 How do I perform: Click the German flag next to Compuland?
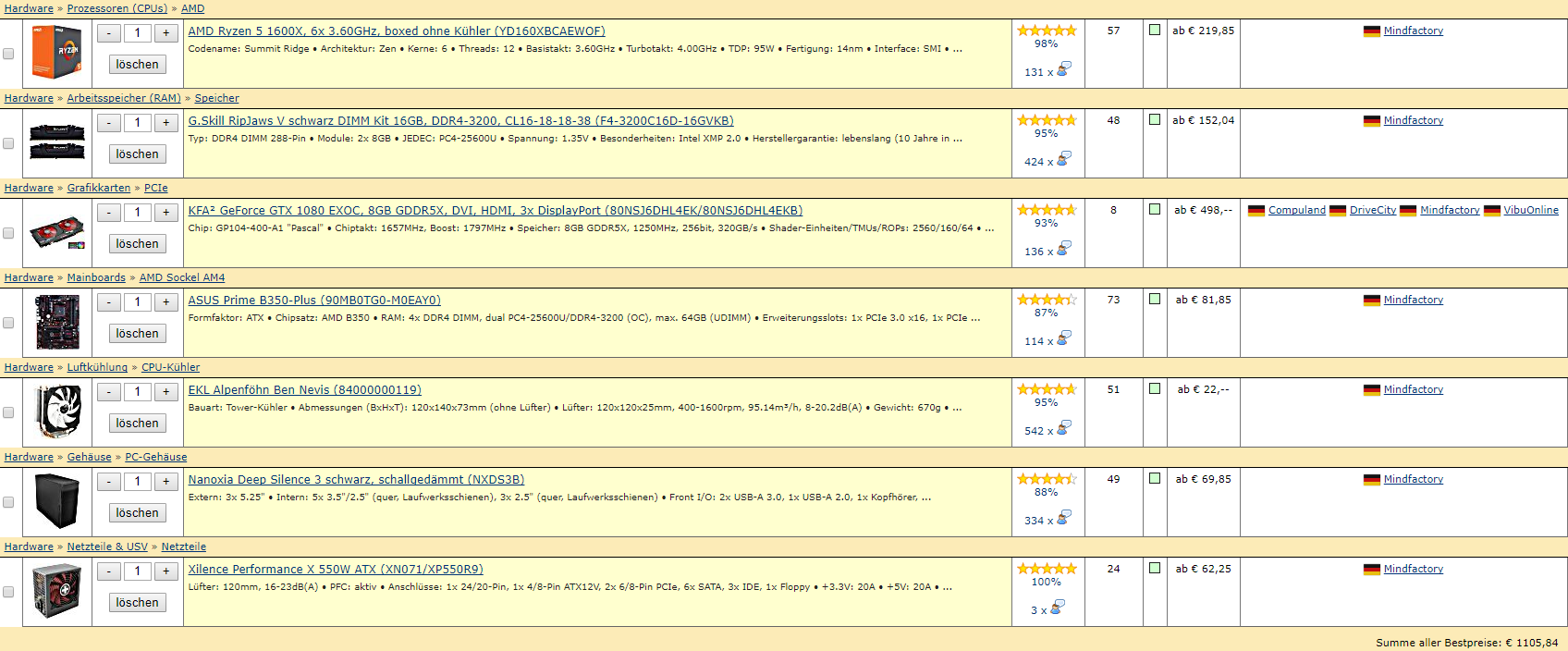tap(1256, 211)
